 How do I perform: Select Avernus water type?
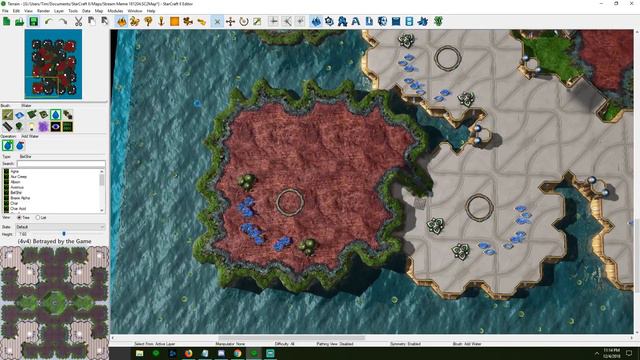[x=17, y=187]
